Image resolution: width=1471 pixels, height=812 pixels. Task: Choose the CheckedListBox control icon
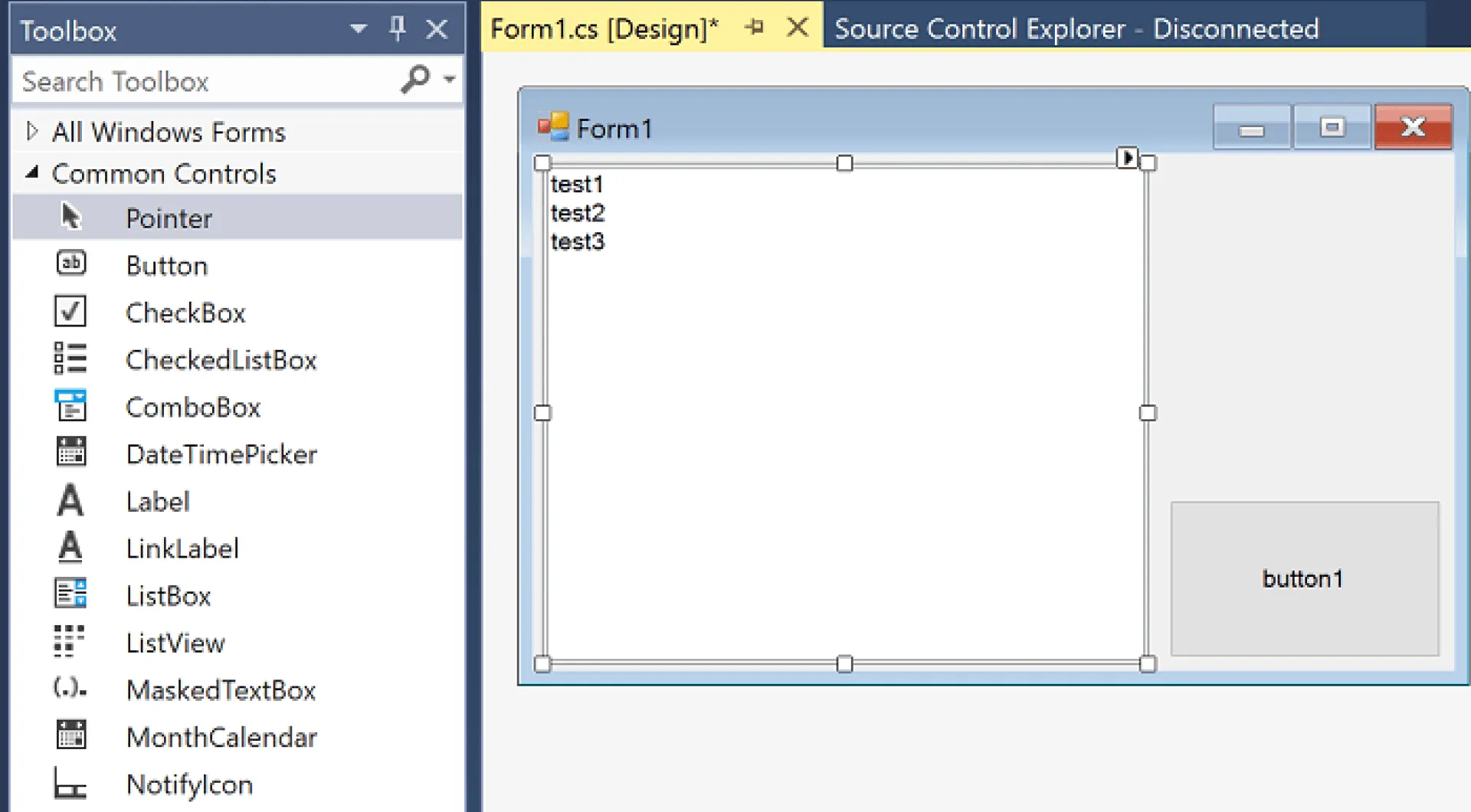(x=70, y=359)
